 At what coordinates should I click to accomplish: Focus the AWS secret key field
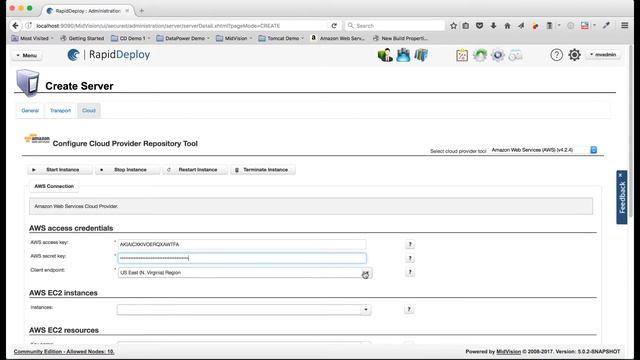click(242, 258)
